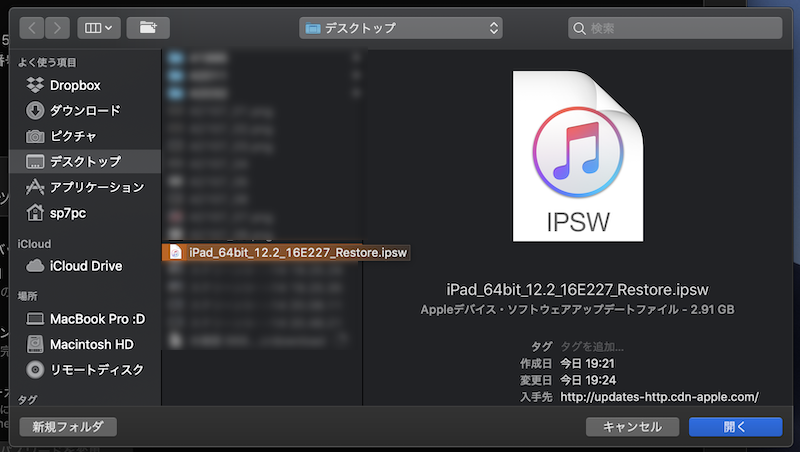Open the sp7pc home folder

[68, 212]
